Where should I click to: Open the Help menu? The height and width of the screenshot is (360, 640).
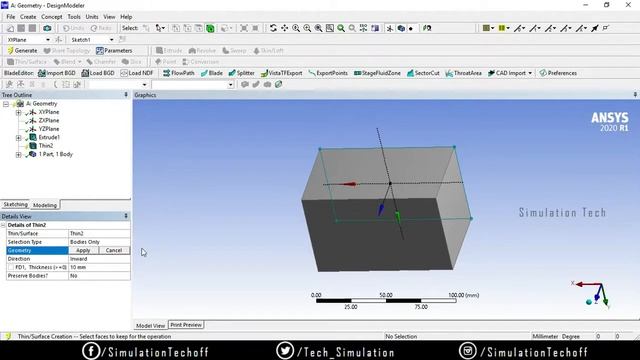click(126, 17)
